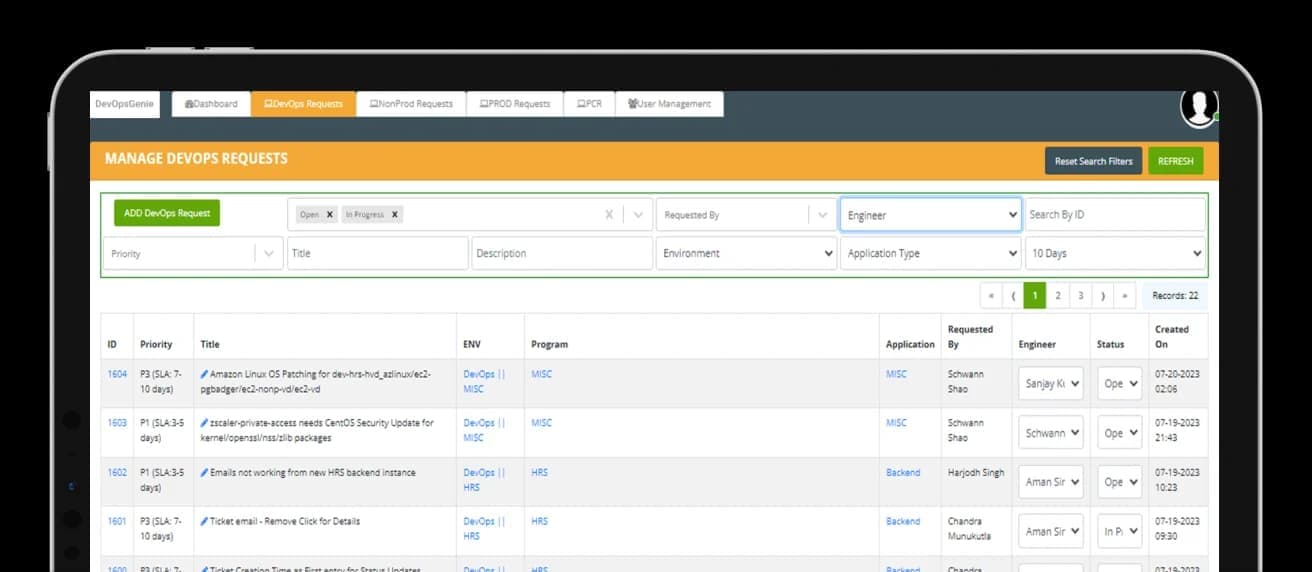Screen dimensions: 1312x572
Task: Go to first page of records
Action: tap(991, 296)
